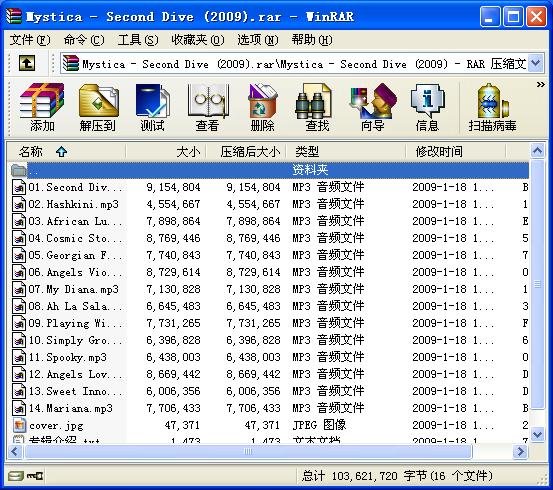Image resolution: width=553 pixels, height=490 pixels.
Task: Select file 10.Simply Gro...
Action: pos(75,340)
